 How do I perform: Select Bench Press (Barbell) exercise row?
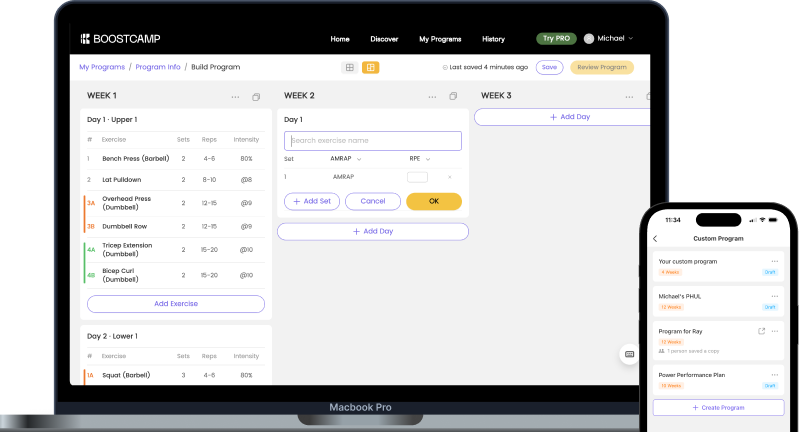(176, 159)
